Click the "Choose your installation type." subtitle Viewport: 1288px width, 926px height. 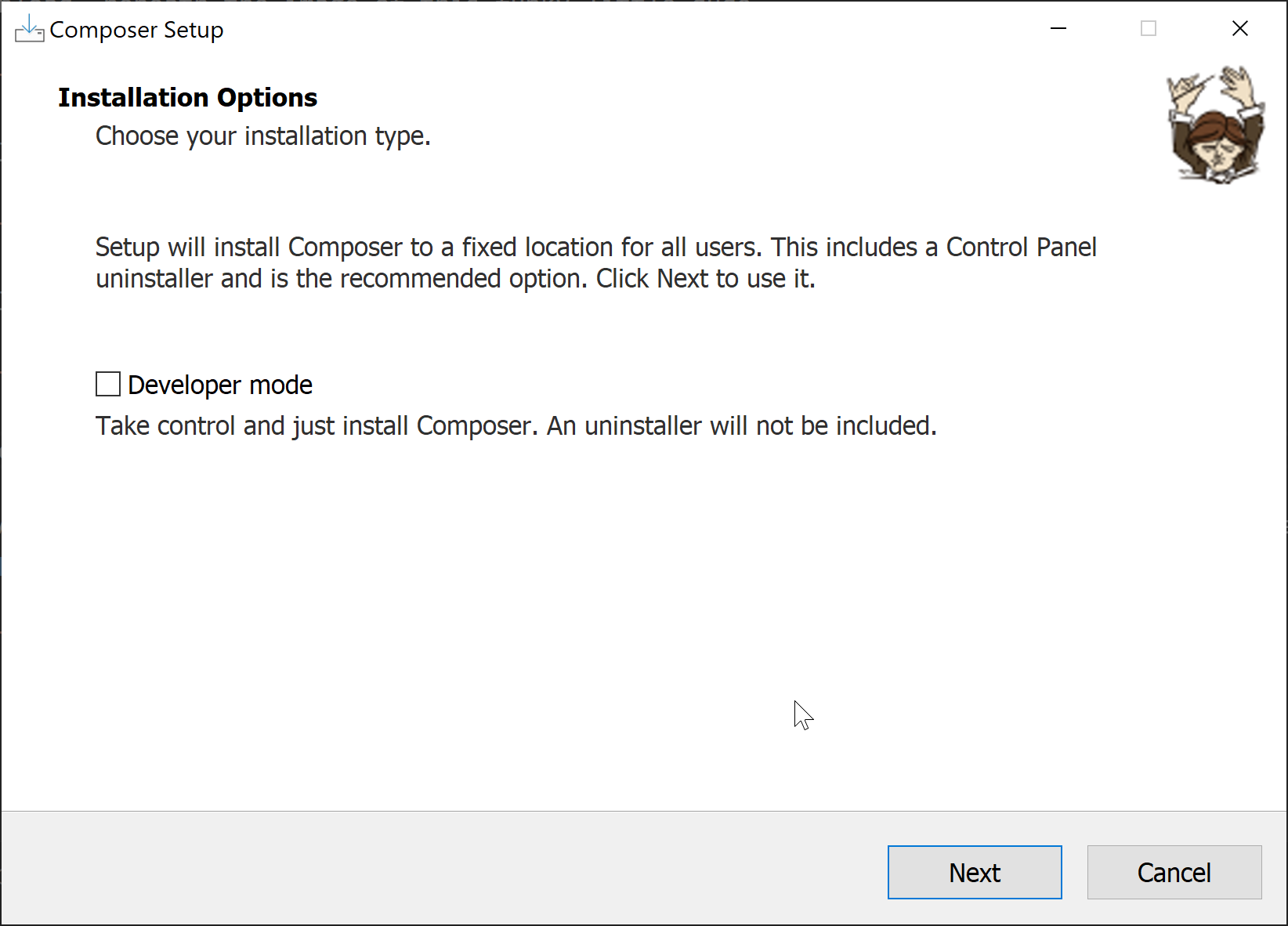263,136
